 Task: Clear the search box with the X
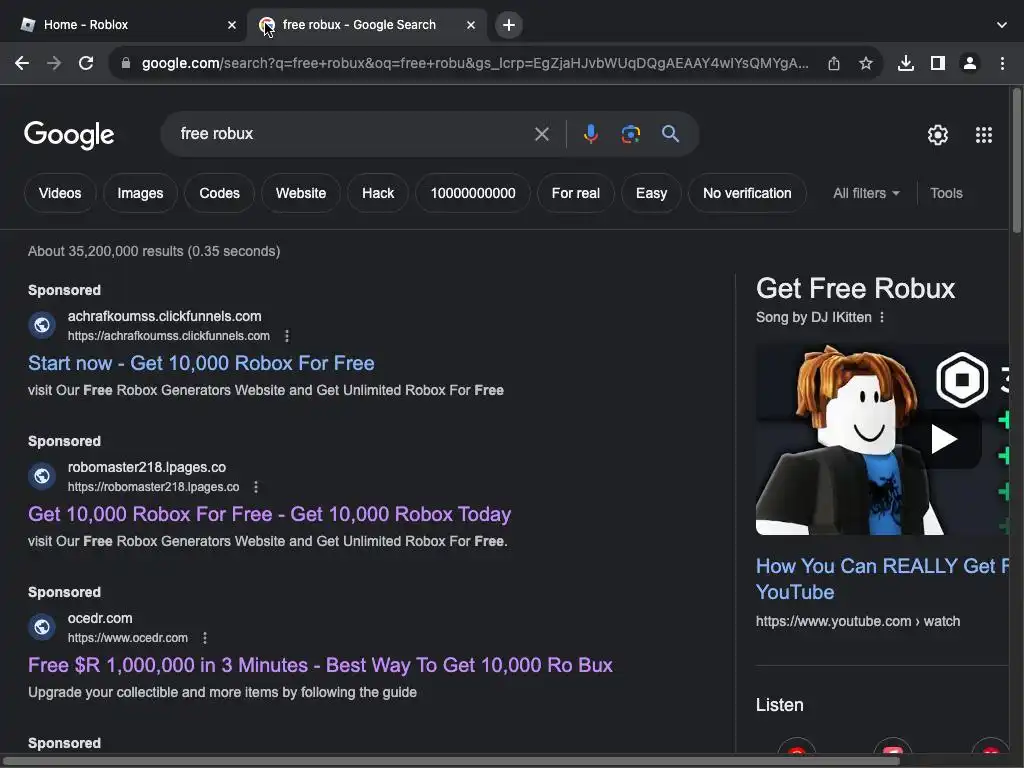[x=541, y=134]
